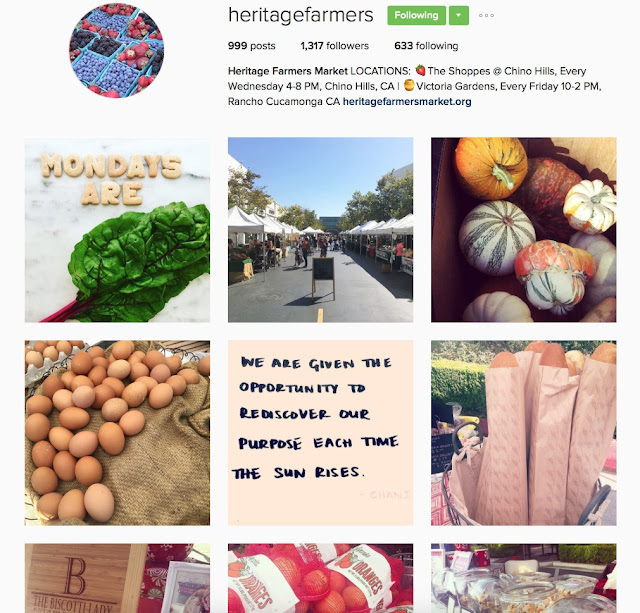Image resolution: width=640 pixels, height=613 pixels.
Task: Toggle the green Following button
Action: coord(416,16)
